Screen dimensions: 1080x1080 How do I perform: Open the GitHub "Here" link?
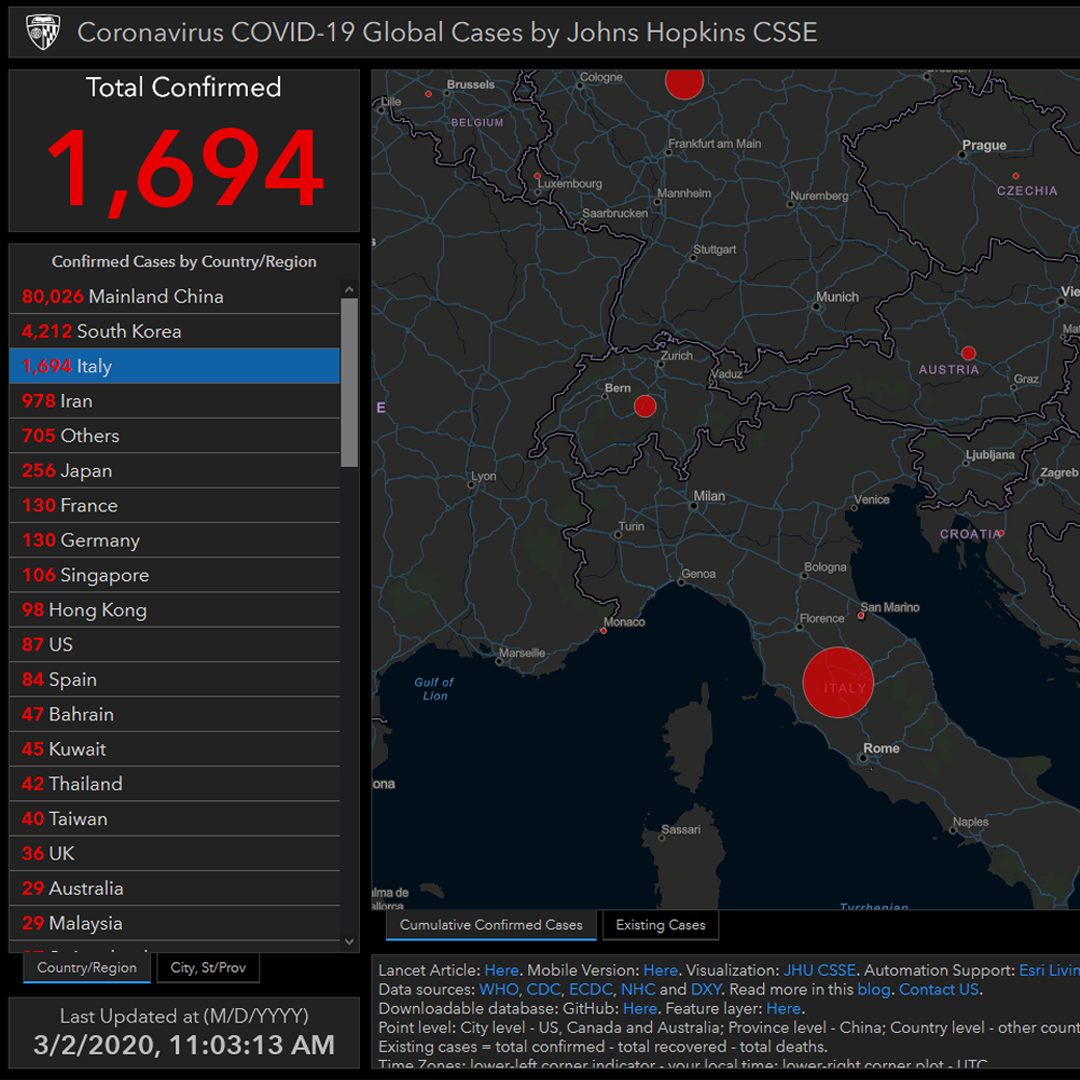(640, 1009)
